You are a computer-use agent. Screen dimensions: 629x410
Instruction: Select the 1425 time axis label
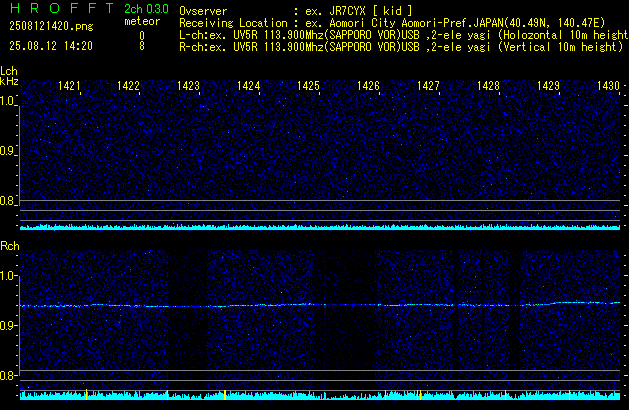pyautogui.click(x=308, y=86)
